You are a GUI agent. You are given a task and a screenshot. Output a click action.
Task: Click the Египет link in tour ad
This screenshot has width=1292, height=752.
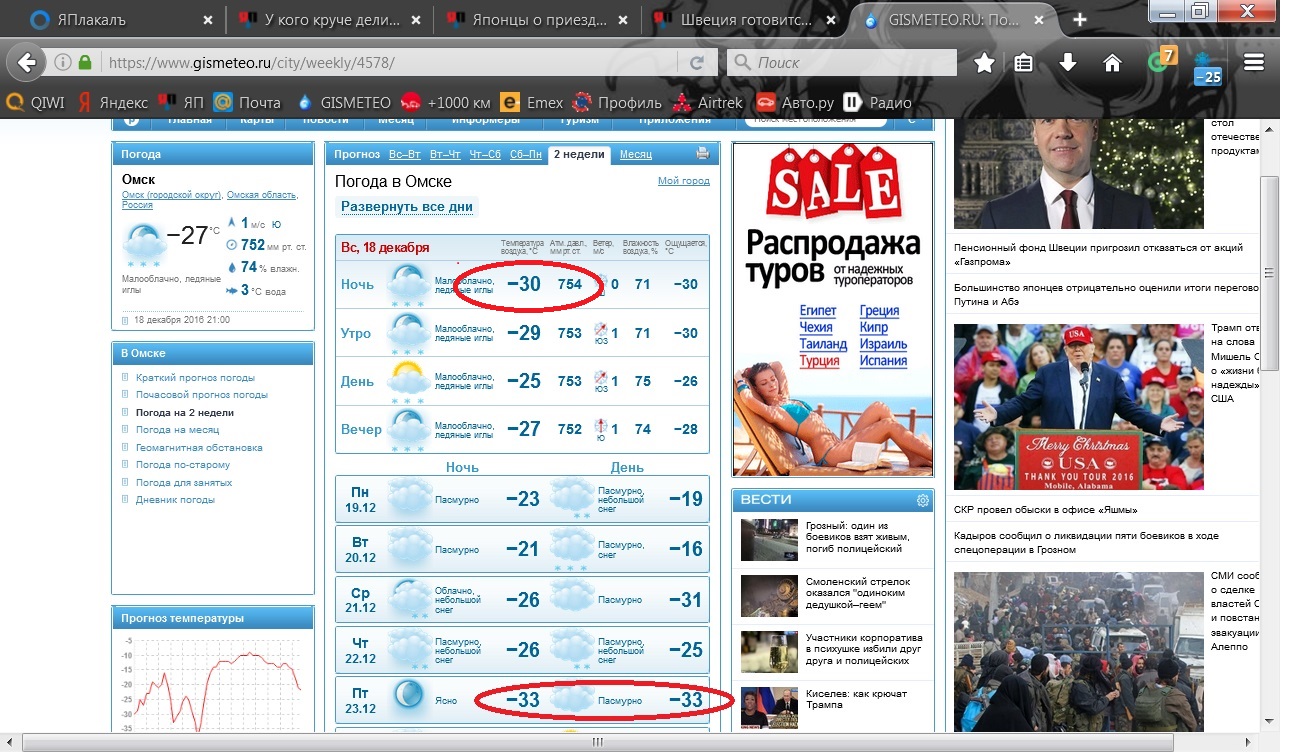click(818, 311)
